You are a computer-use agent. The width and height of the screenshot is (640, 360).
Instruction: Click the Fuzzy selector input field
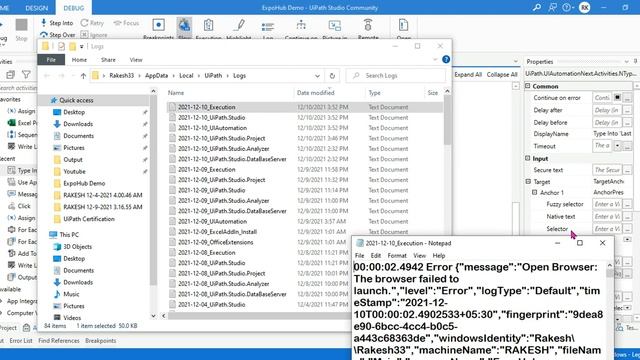tap(607, 204)
